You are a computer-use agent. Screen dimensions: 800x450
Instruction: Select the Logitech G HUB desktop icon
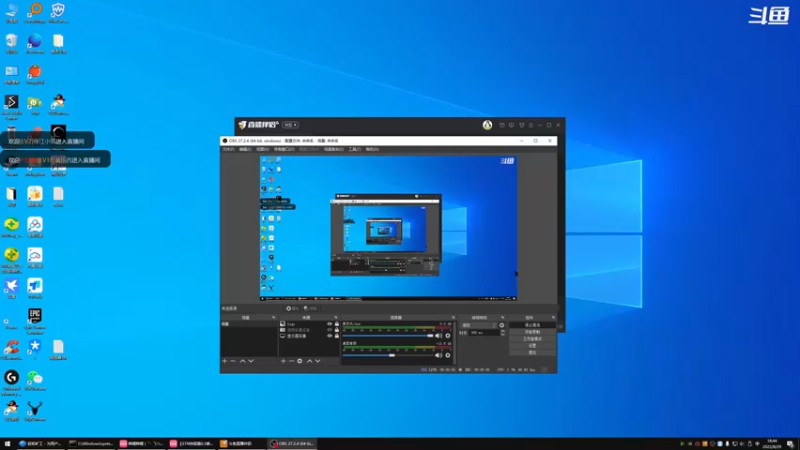(11, 383)
